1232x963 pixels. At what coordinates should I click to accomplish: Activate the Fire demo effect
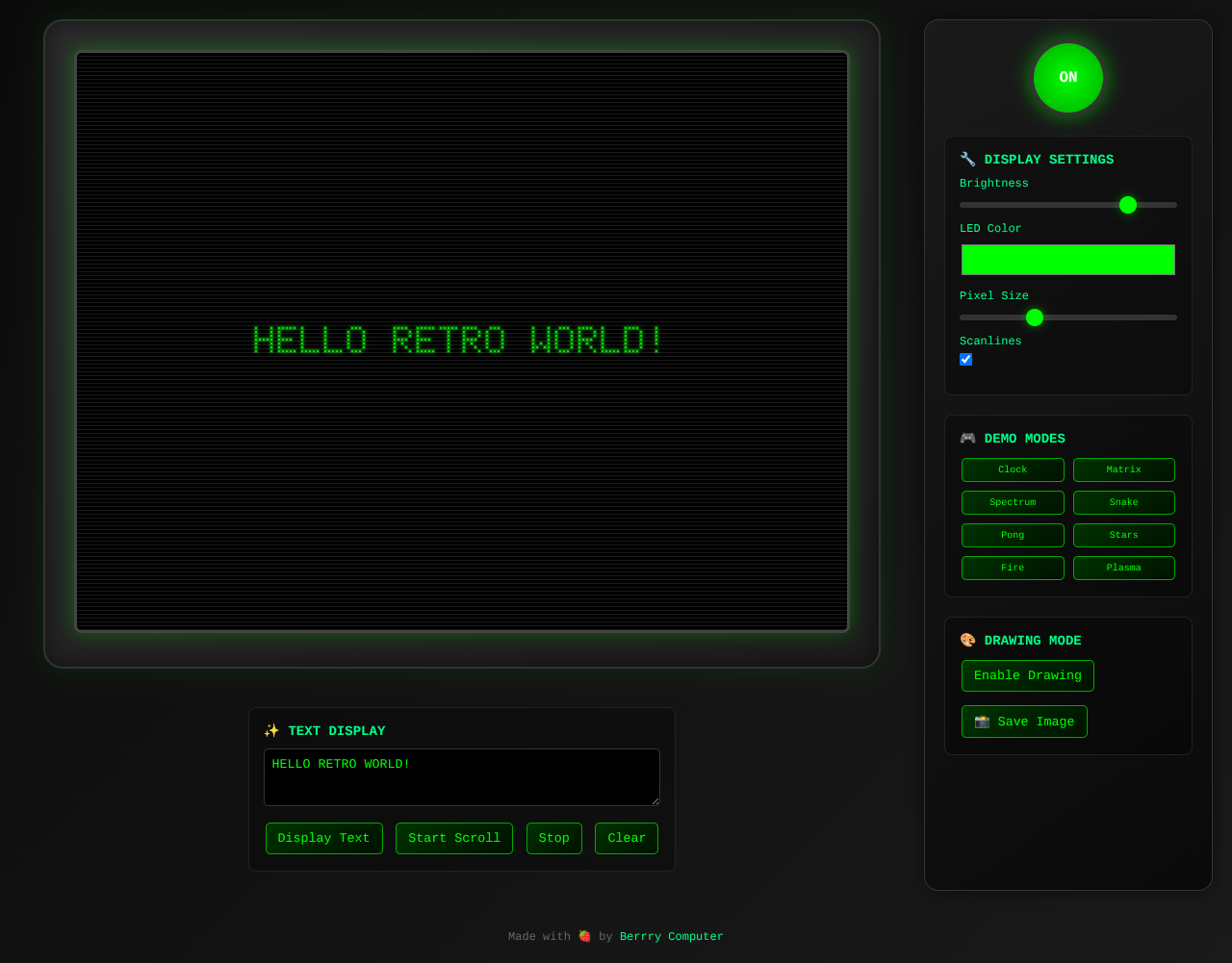[1013, 568]
